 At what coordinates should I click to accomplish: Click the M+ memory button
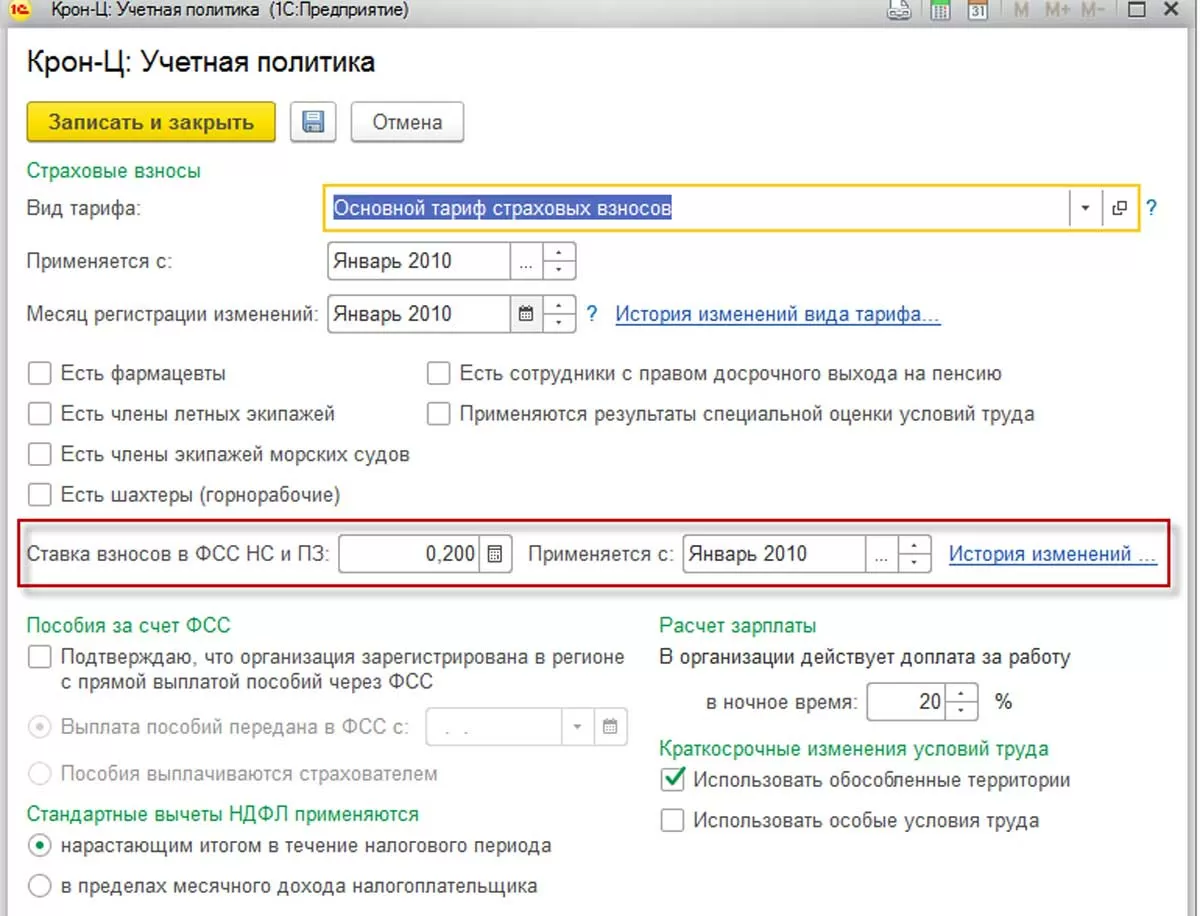coord(1057,11)
